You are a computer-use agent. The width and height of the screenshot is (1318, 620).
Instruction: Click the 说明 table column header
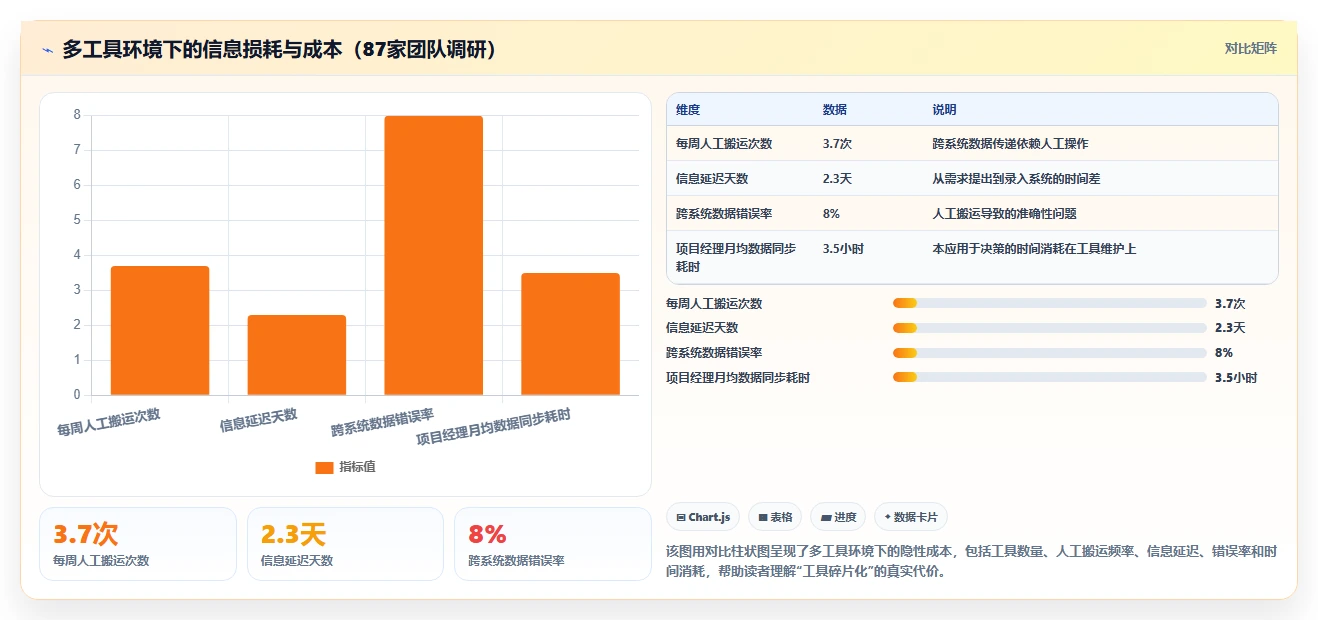(x=944, y=110)
